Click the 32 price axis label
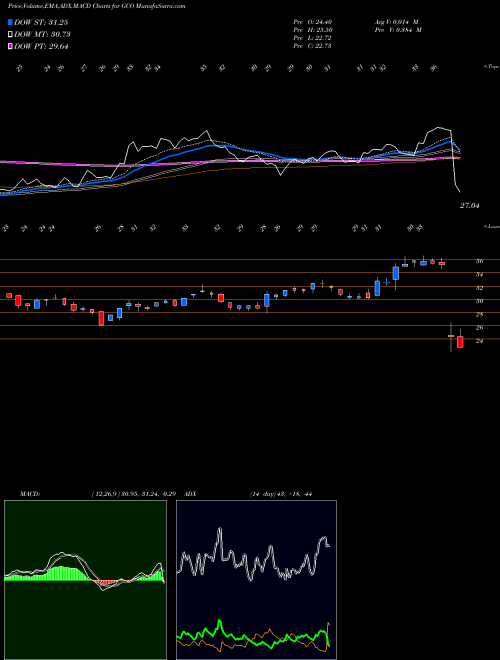The height and width of the screenshot is (660, 500). tap(479, 288)
